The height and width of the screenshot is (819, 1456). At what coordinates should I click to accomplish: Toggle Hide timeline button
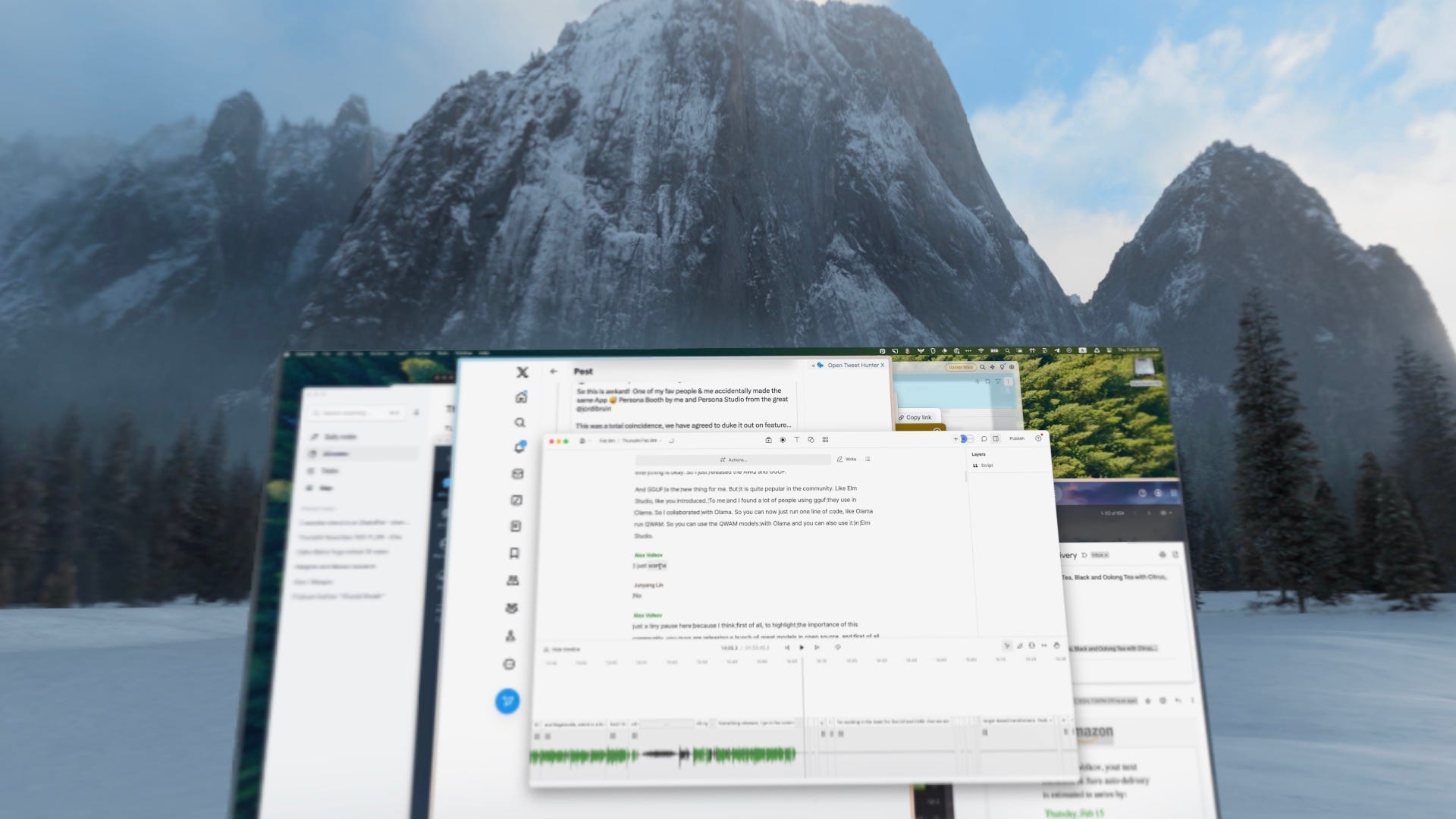point(563,650)
